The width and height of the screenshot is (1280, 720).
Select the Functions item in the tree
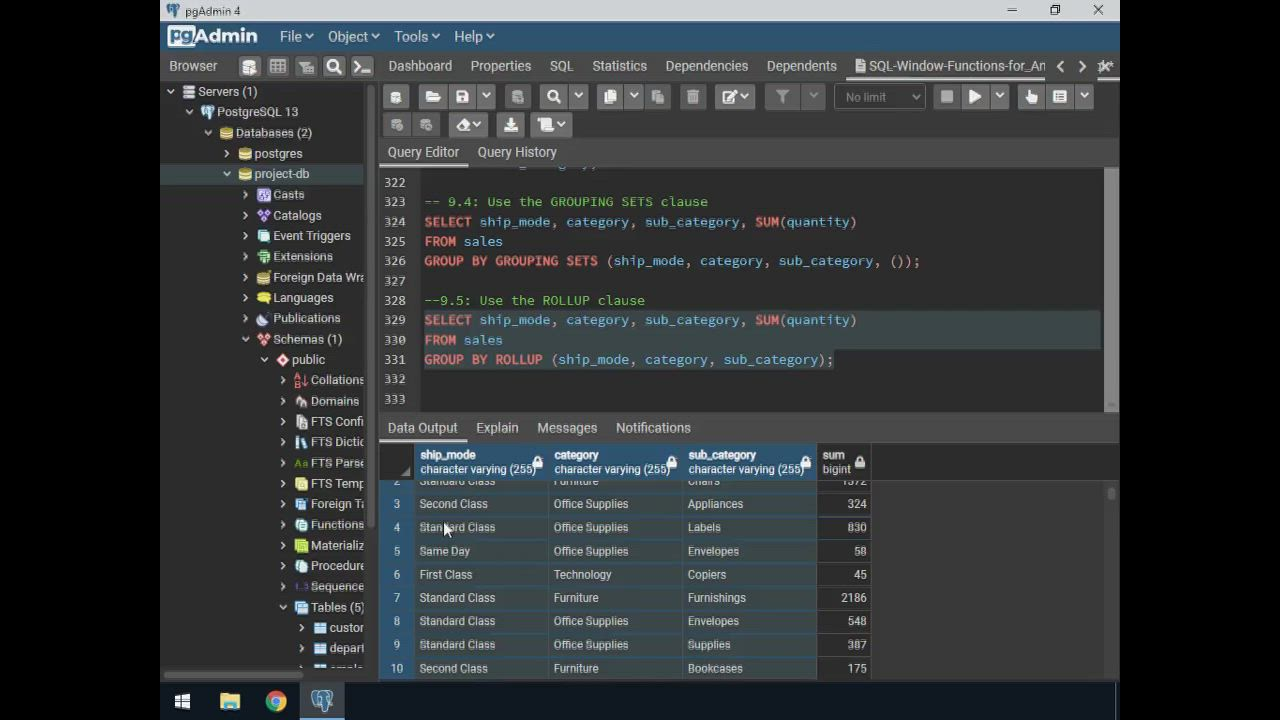click(336, 524)
